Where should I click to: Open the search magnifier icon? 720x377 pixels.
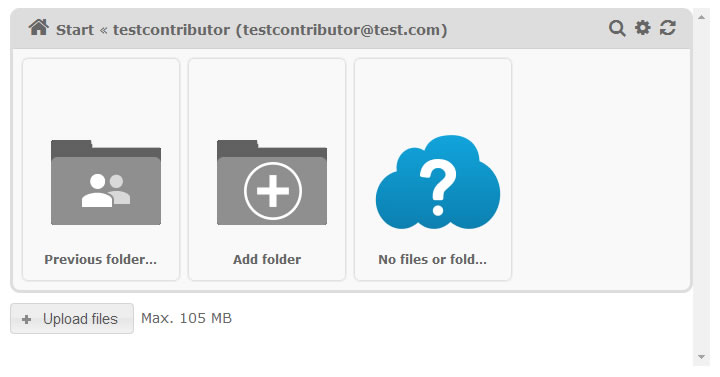click(x=617, y=28)
